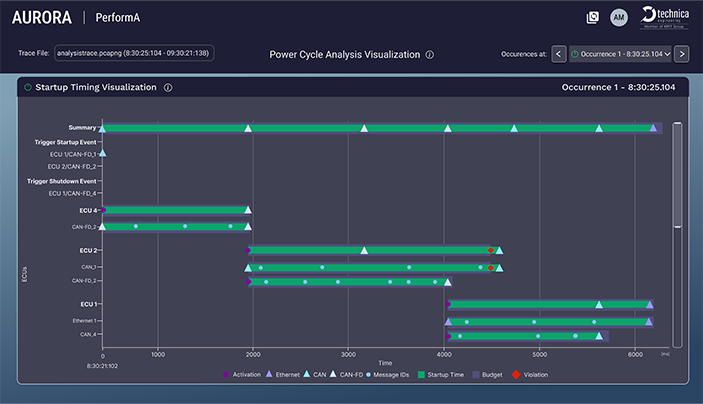Image resolution: width=703 pixels, height=404 pixels.
Task: Go to previous occurrence with left arrow
Action: click(x=559, y=54)
